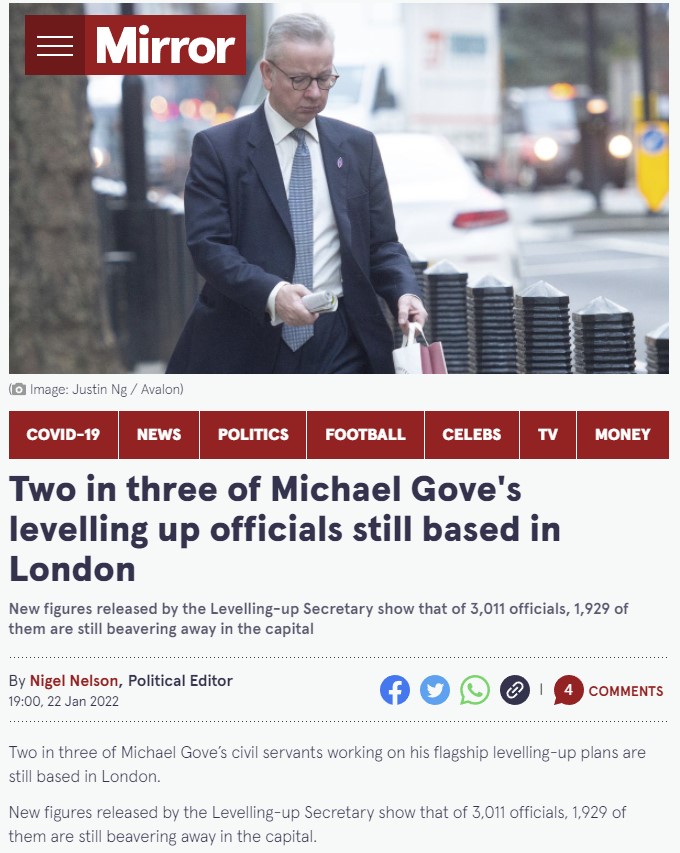Share article via WhatsApp

coord(475,690)
